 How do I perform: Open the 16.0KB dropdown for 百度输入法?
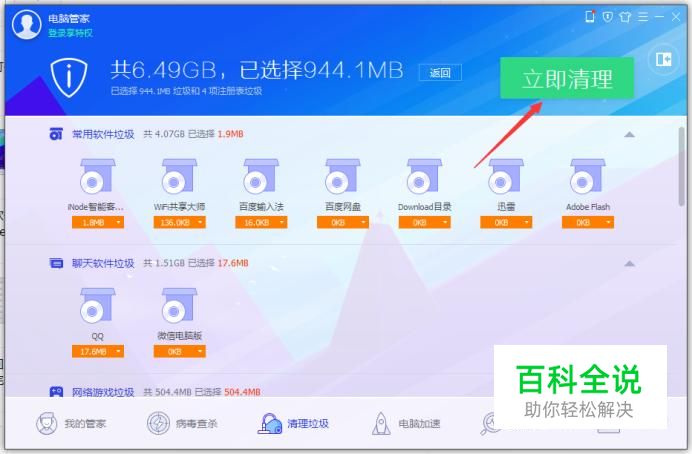tap(261, 222)
